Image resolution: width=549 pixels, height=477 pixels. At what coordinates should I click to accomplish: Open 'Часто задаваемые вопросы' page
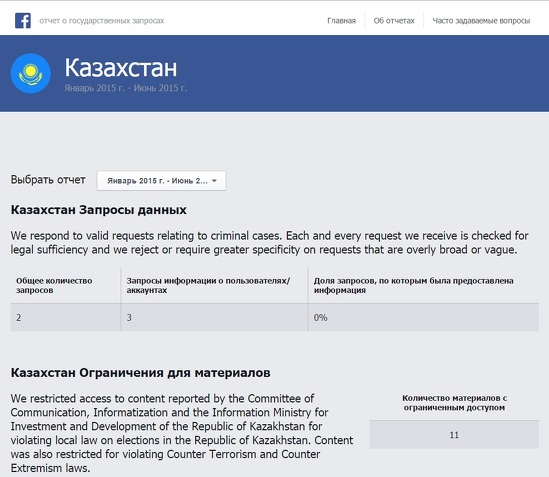pos(481,21)
